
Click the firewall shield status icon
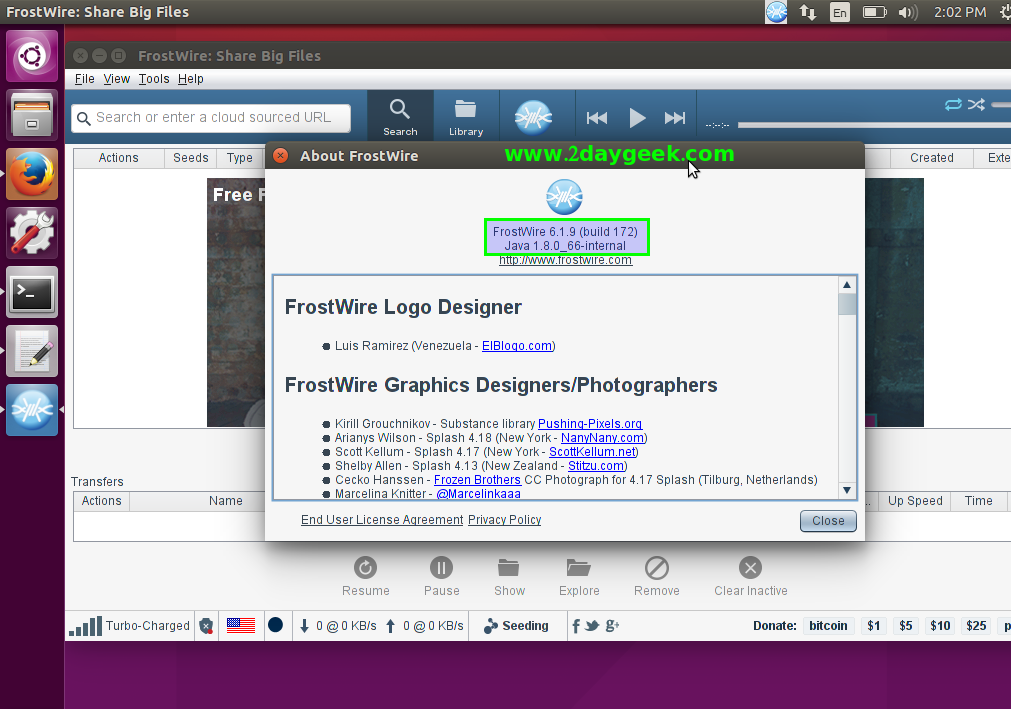206,626
